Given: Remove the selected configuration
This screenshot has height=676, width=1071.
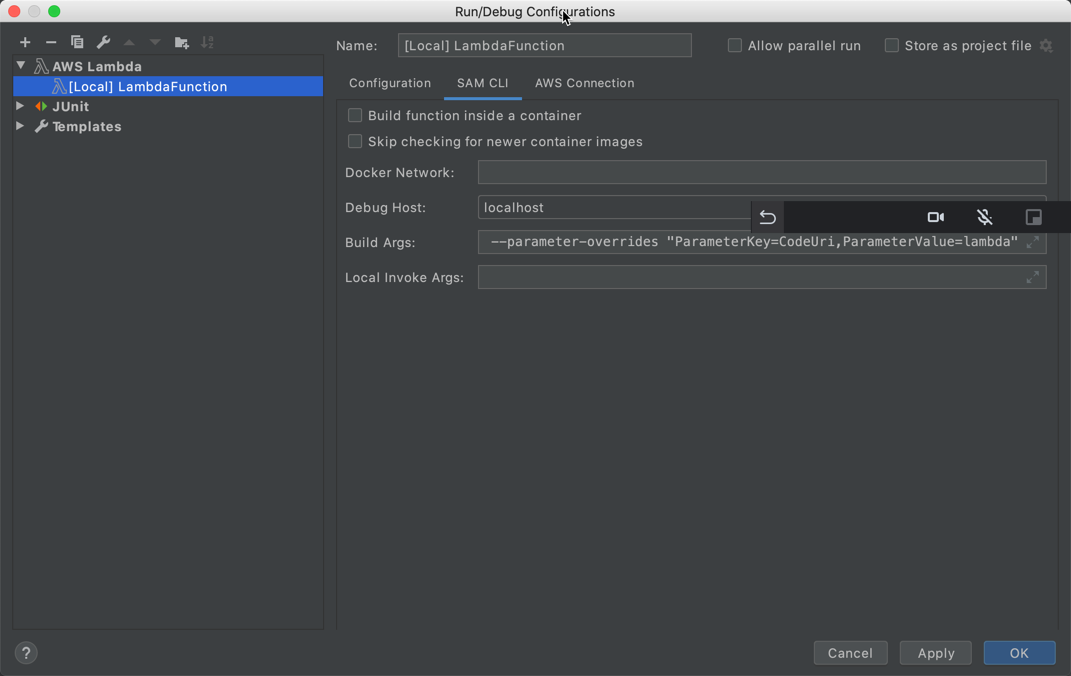Looking at the screenshot, I should [x=50, y=42].
